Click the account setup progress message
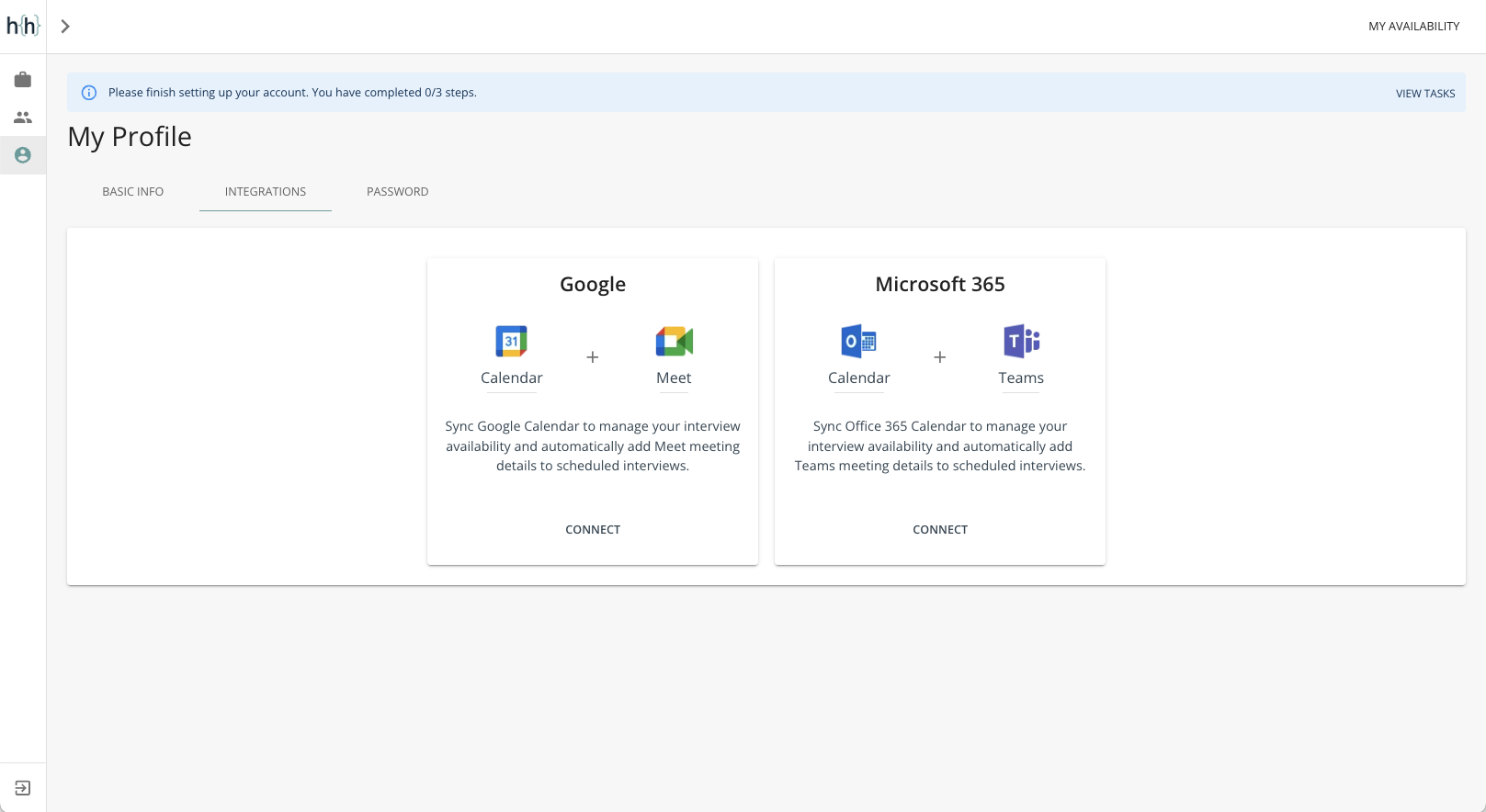 point(292,93)
